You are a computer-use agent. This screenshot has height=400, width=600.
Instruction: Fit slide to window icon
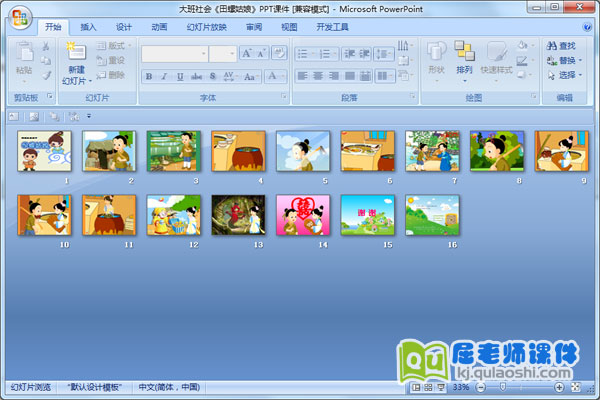pos(576,387)
